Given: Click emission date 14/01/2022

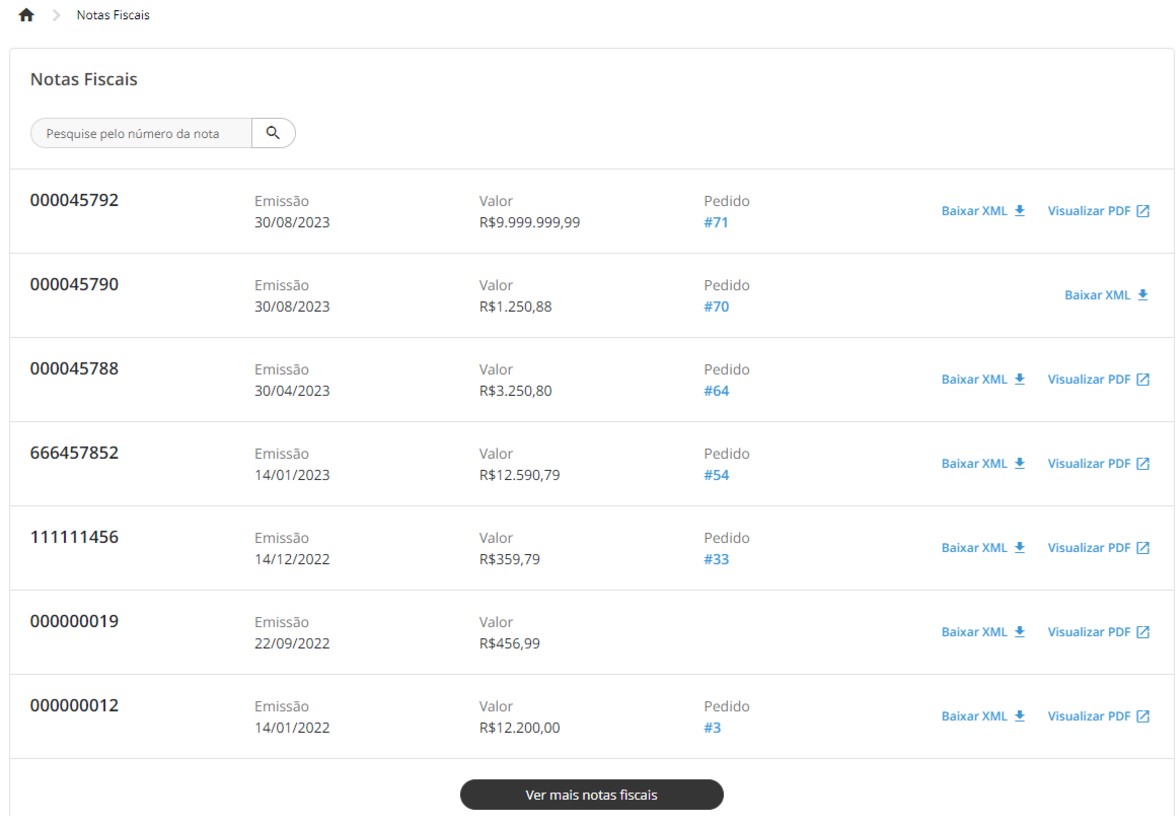Looking at the screenshot, I should click(x=292, y=728).
